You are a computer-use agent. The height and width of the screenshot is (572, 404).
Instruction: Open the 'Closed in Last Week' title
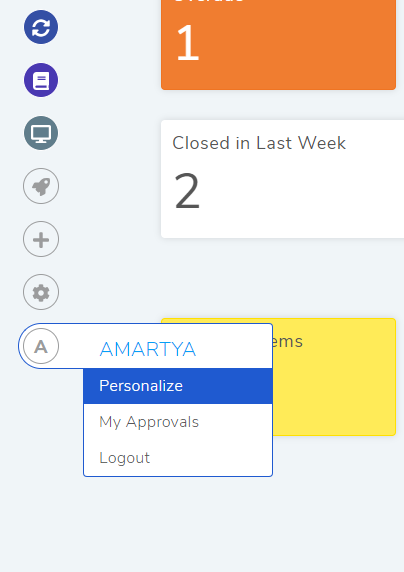tap(259, 143)
